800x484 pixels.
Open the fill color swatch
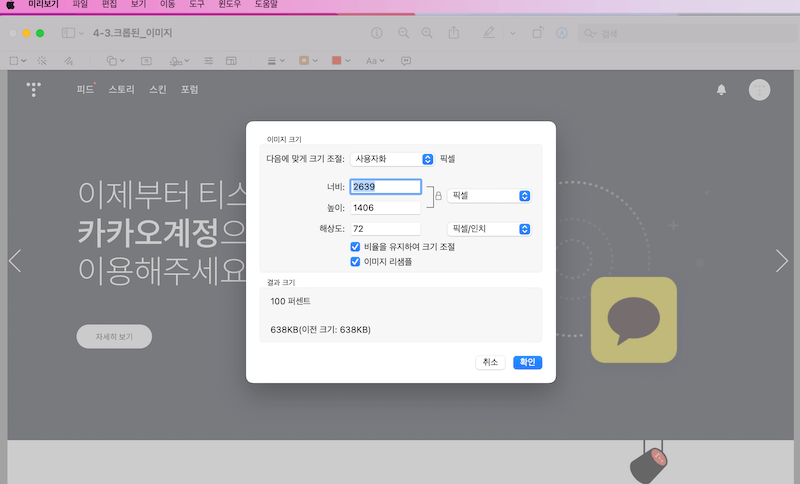click(341, 61)
